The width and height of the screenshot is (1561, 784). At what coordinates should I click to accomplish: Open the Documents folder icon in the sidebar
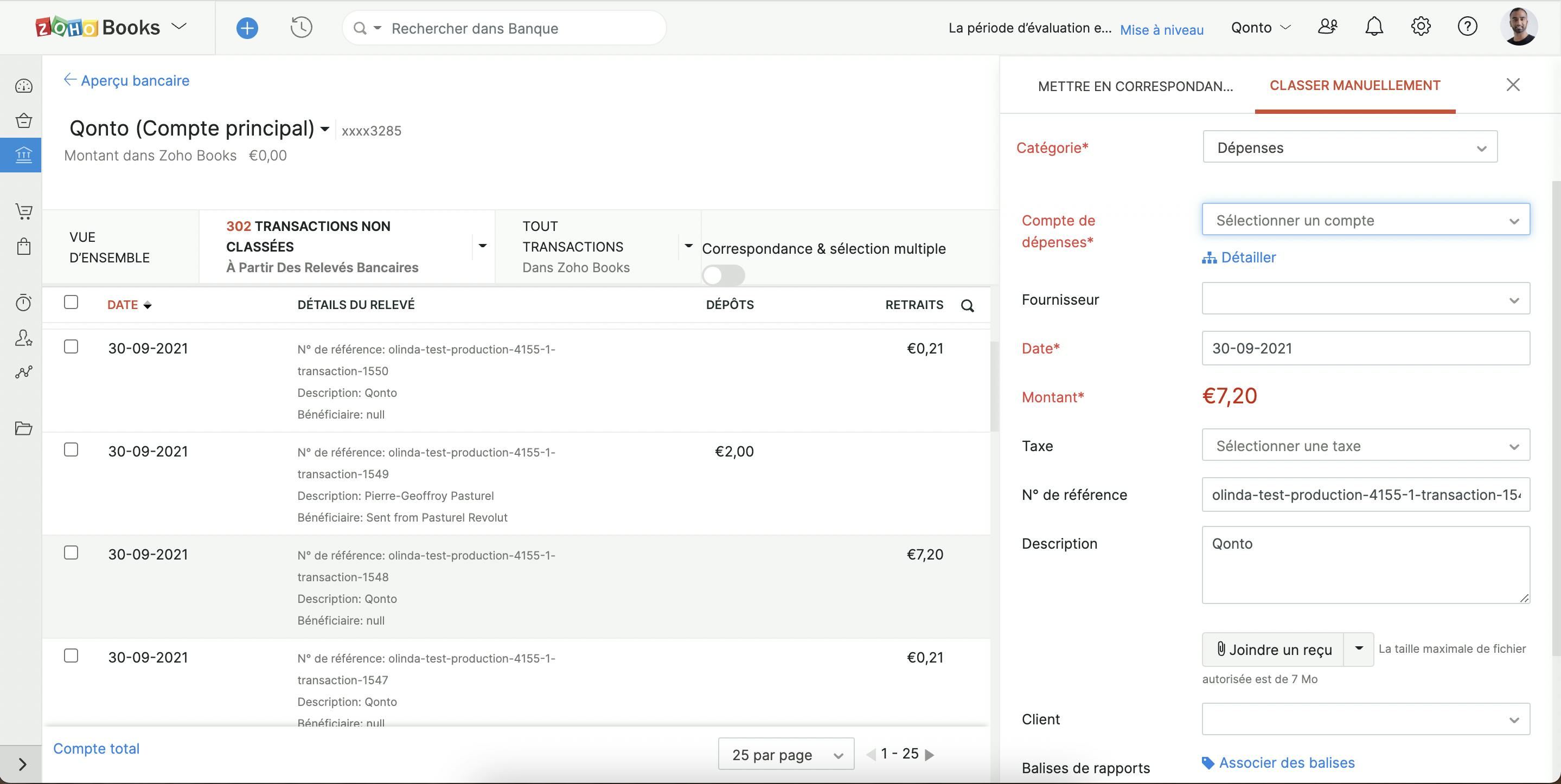pyautogui.click(x=23, y=428)
